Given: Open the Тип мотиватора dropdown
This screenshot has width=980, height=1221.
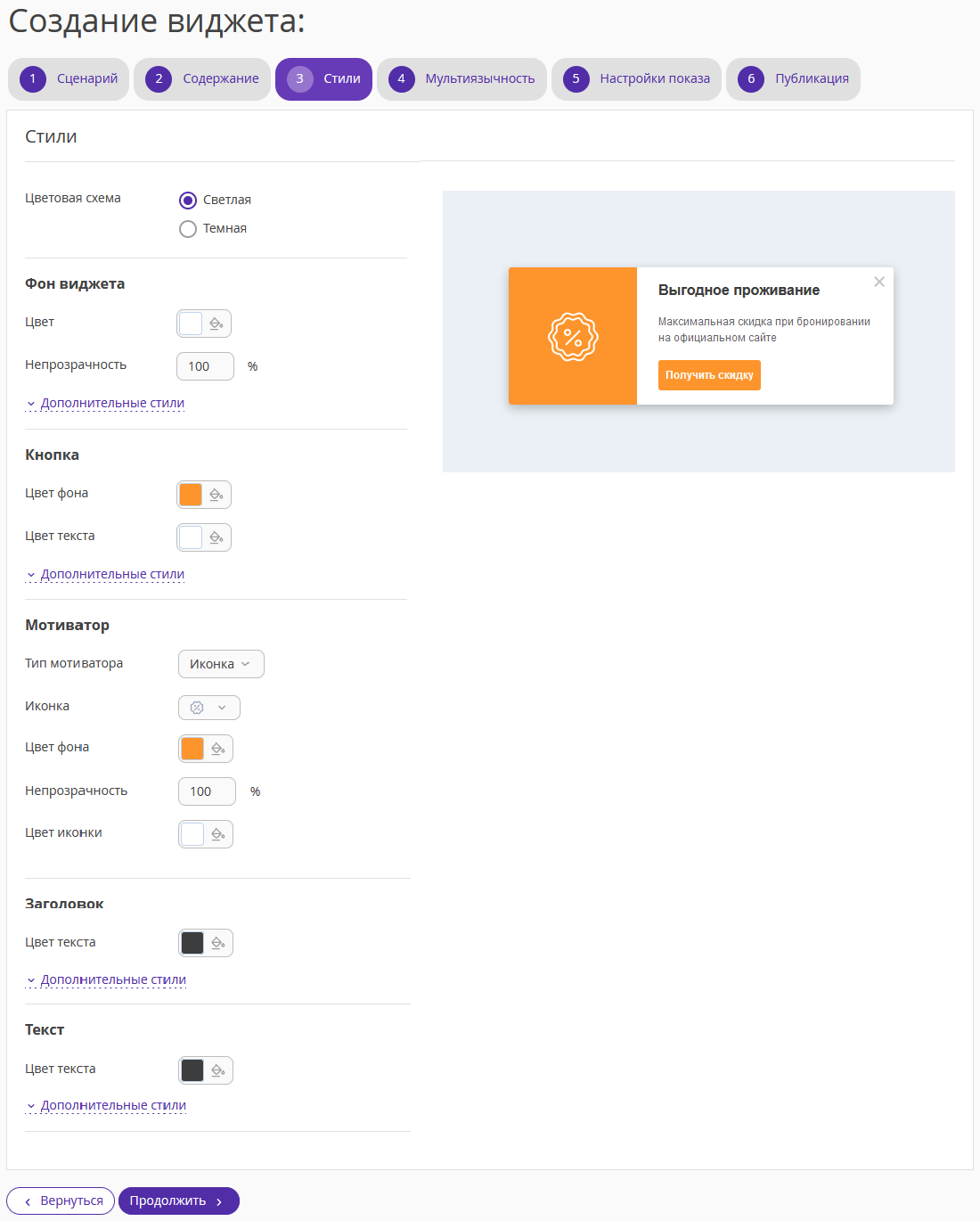Looking at the screenshot, I should click(x=221, y=664).
